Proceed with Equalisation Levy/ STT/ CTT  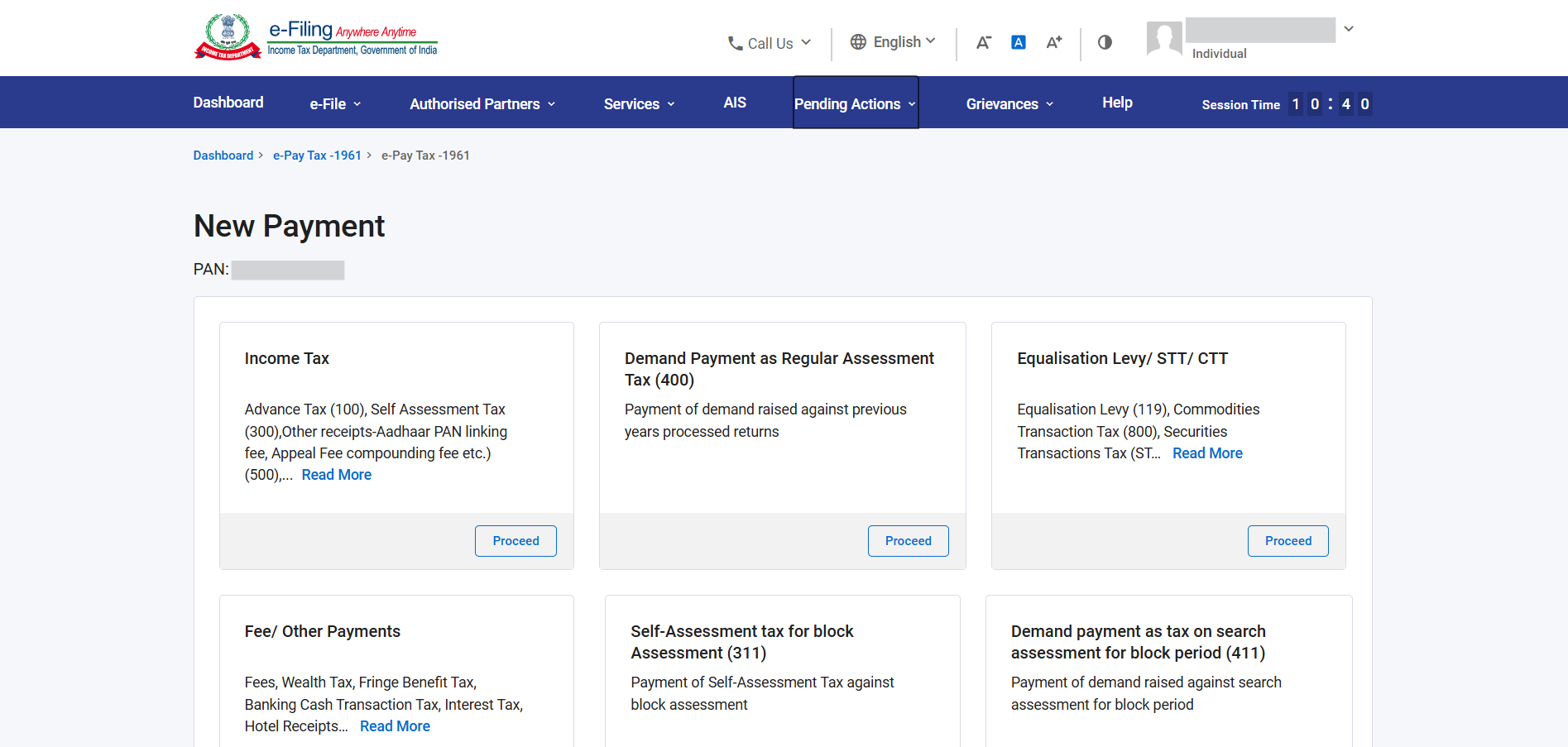(x=1287, y=541)
